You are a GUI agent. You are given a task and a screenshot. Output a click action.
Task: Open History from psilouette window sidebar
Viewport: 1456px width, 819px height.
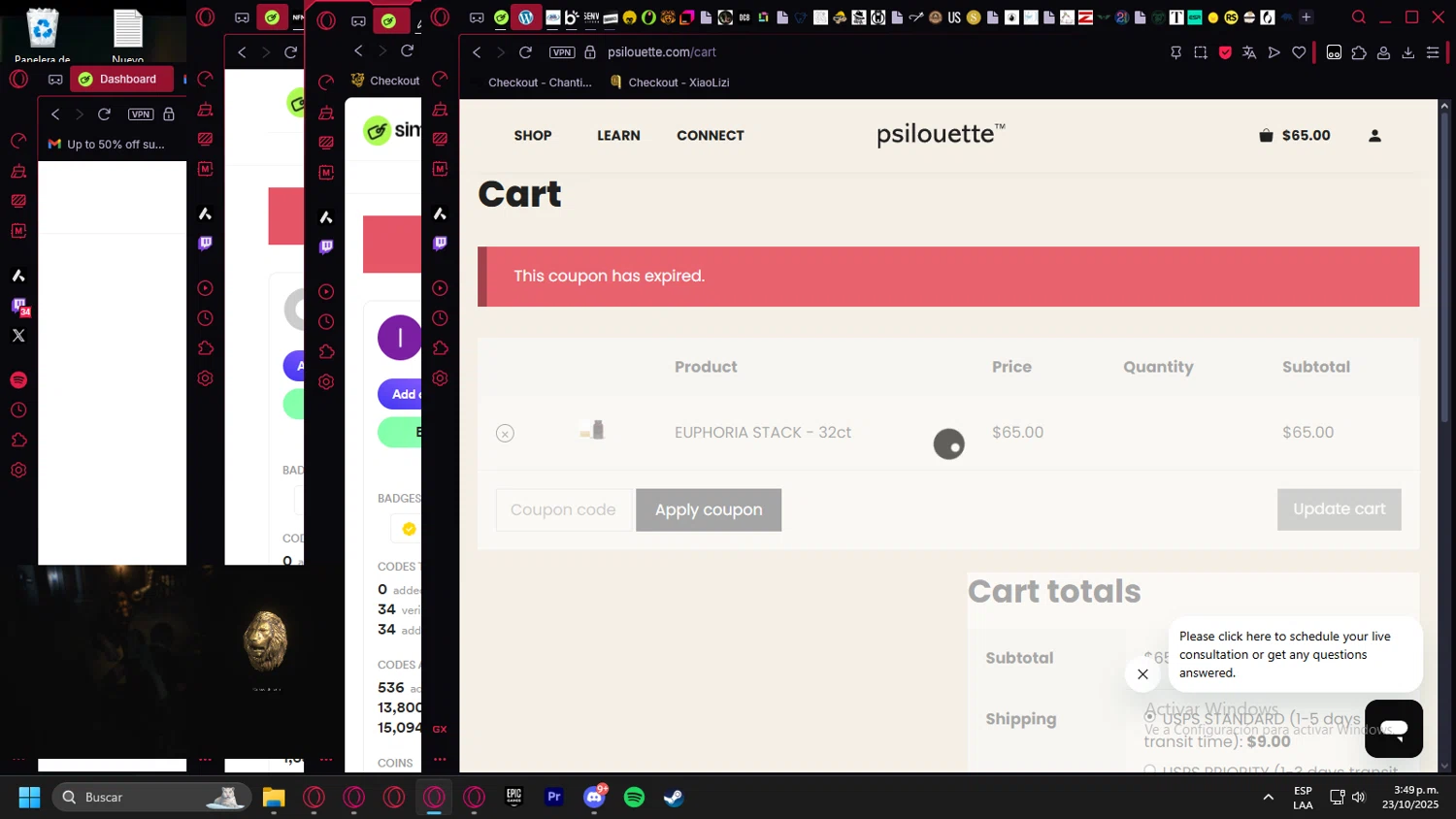(x=440, y=318)
